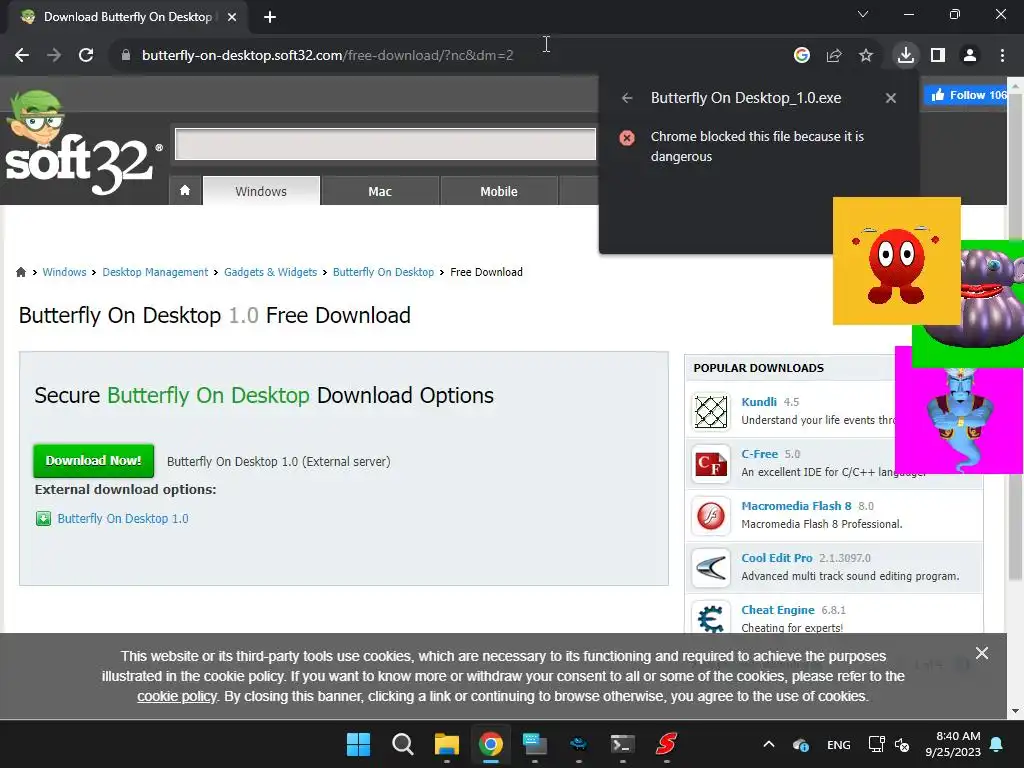Image resolution: width=1024 pixels, height=768 pixels.
Task: Close the Download Butterfly On Desktop tab
Action: click(232, 17)
